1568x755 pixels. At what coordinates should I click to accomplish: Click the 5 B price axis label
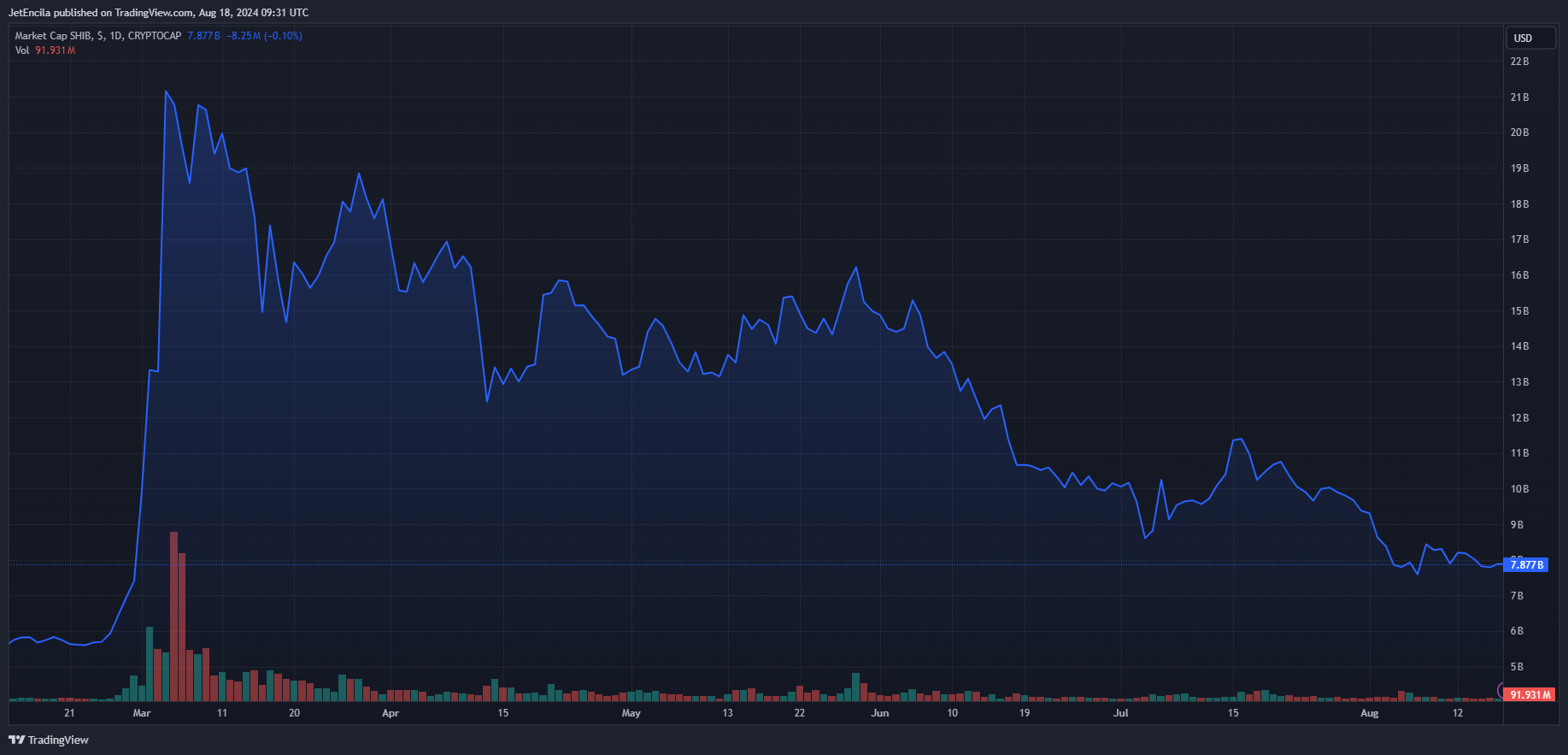tap(1517, 667)
